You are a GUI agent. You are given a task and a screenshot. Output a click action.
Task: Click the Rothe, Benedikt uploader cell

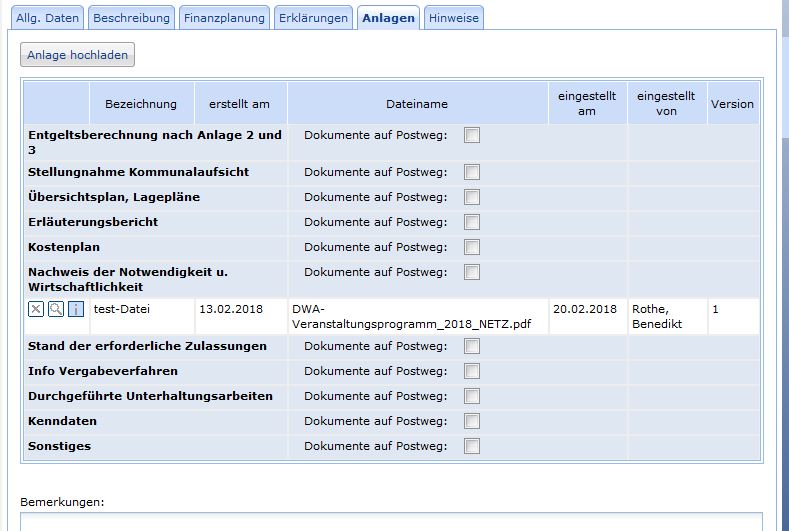667,317
